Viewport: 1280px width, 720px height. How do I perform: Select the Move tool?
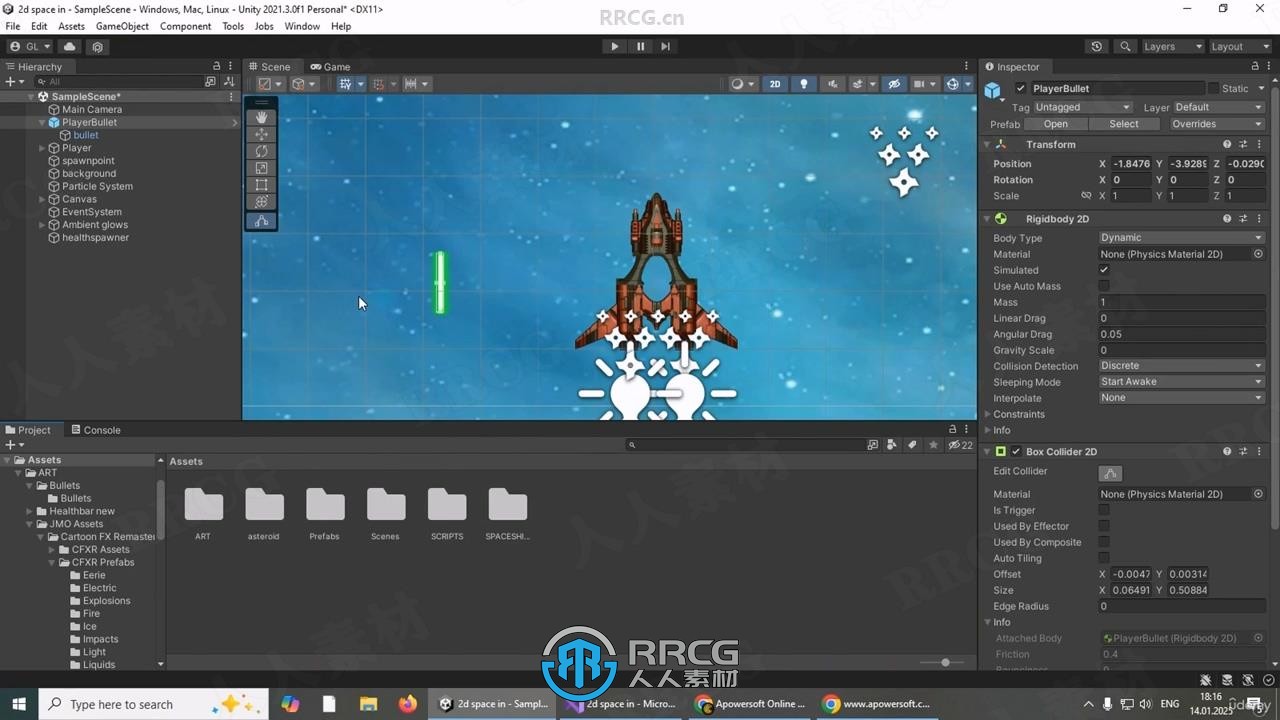click(x=261, y=134)
